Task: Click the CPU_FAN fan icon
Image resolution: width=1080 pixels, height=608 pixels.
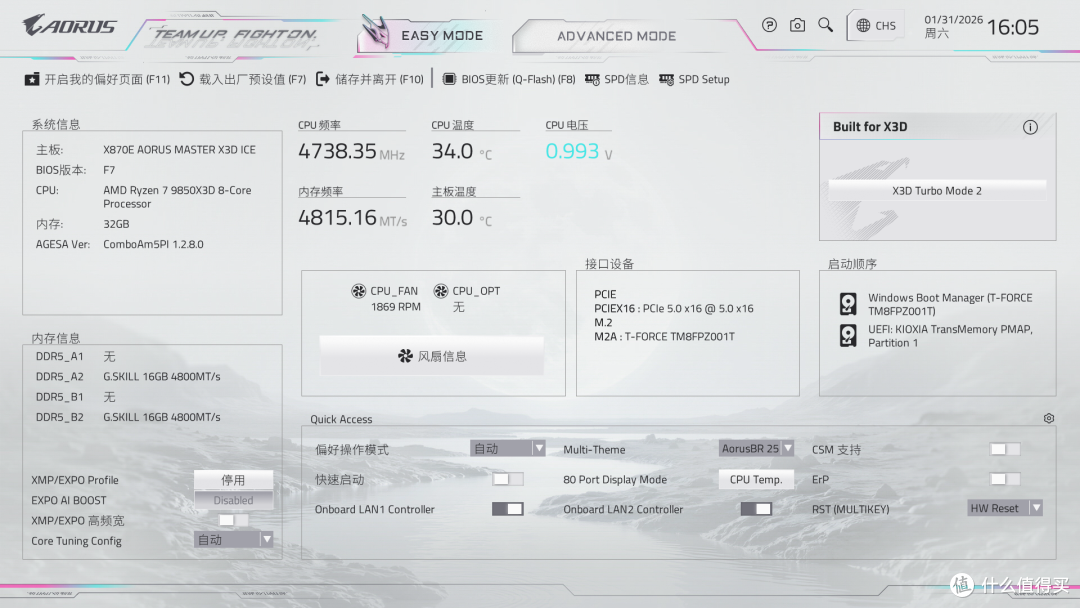Action: [x=358, y=291]
